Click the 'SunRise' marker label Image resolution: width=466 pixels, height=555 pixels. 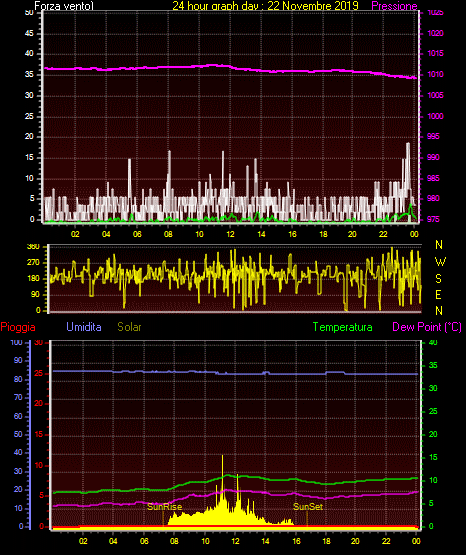165,507
